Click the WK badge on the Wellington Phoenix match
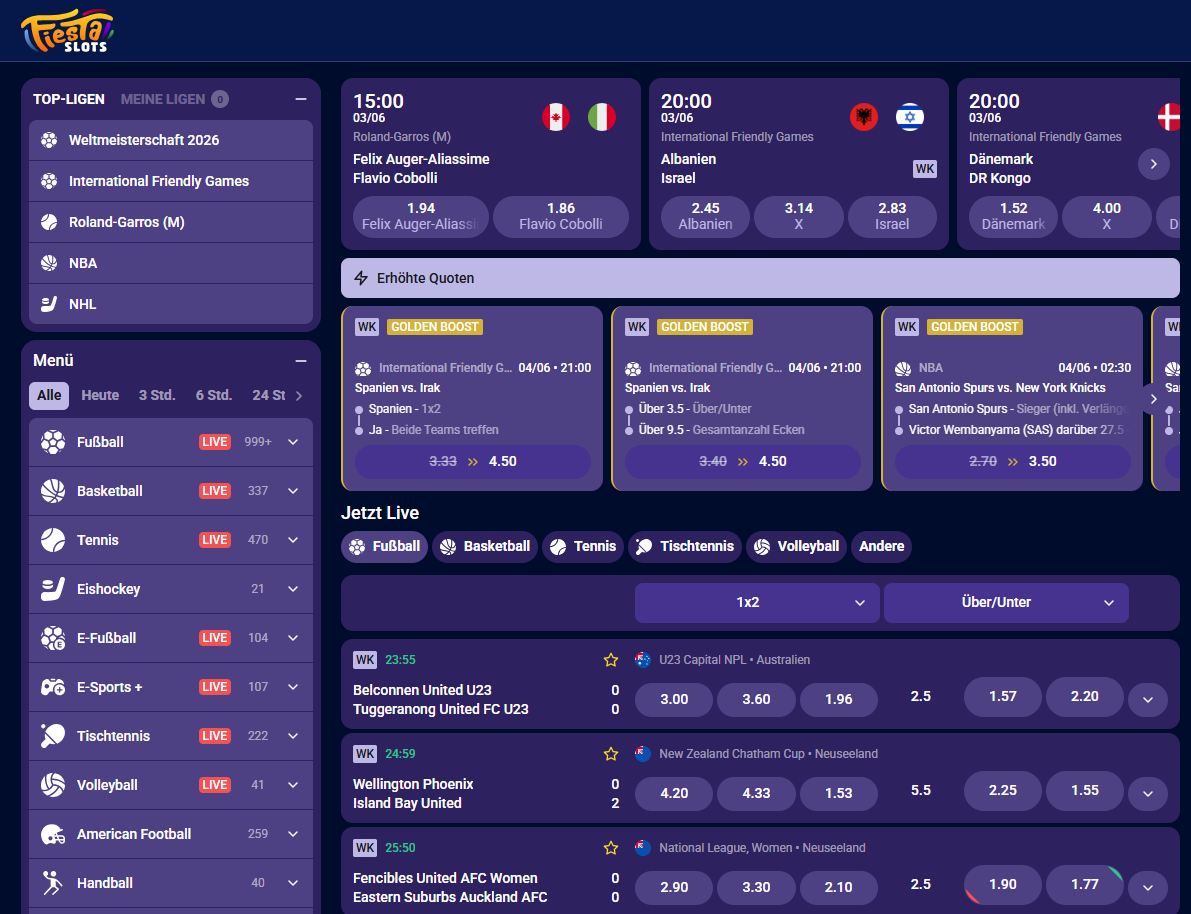The height and width of the screenshot is (914, 1191). [365, 754]
